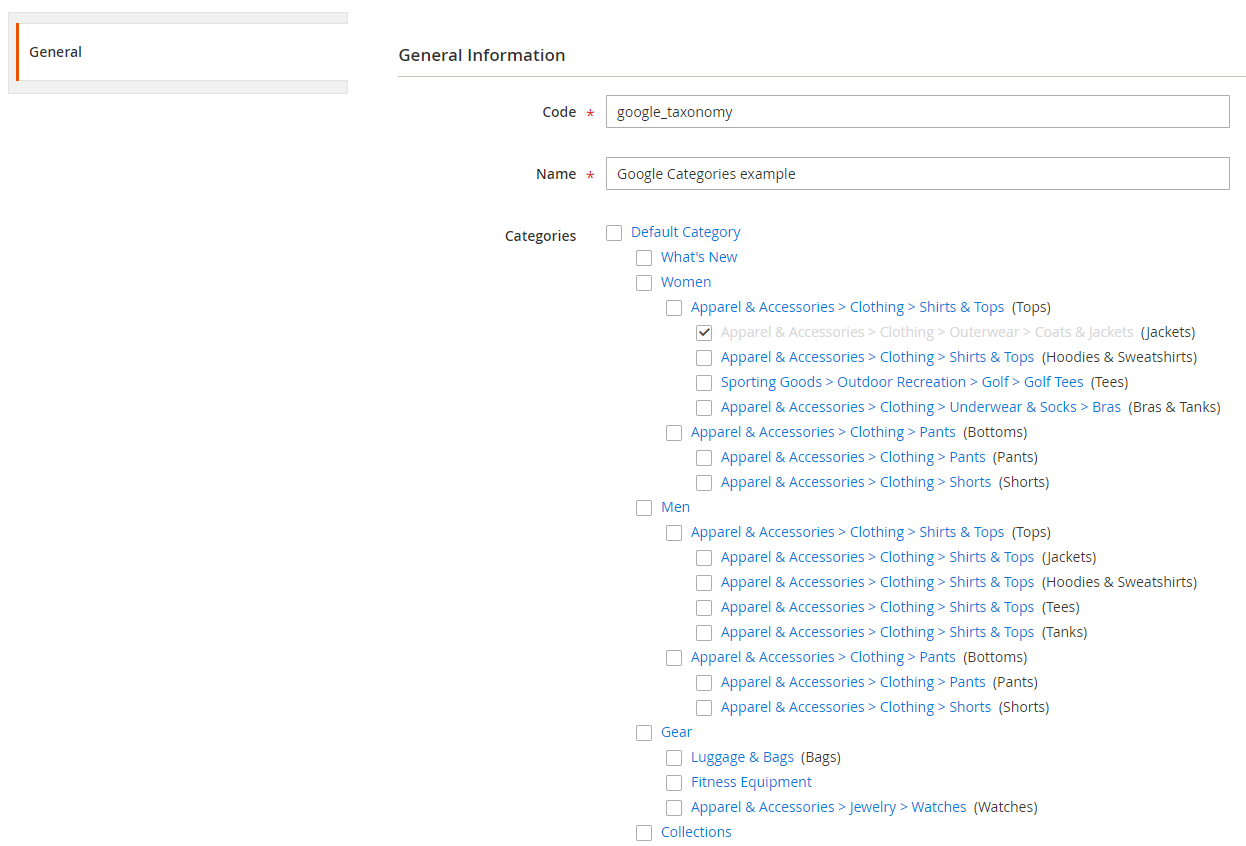The height and width of the screenshot is (846, 1246).
Task: Click the Code input field
Action: (917, 112)
